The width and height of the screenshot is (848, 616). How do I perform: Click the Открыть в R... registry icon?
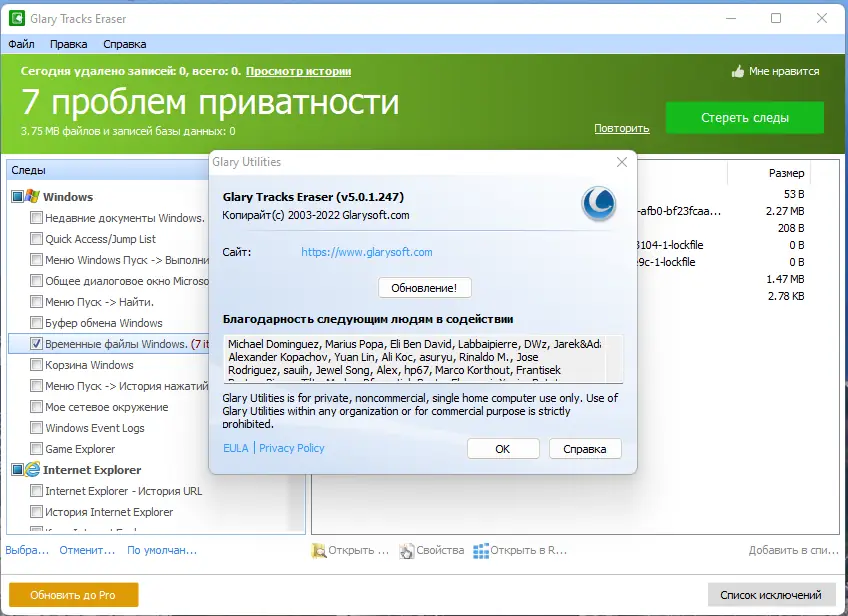[481, 551]
